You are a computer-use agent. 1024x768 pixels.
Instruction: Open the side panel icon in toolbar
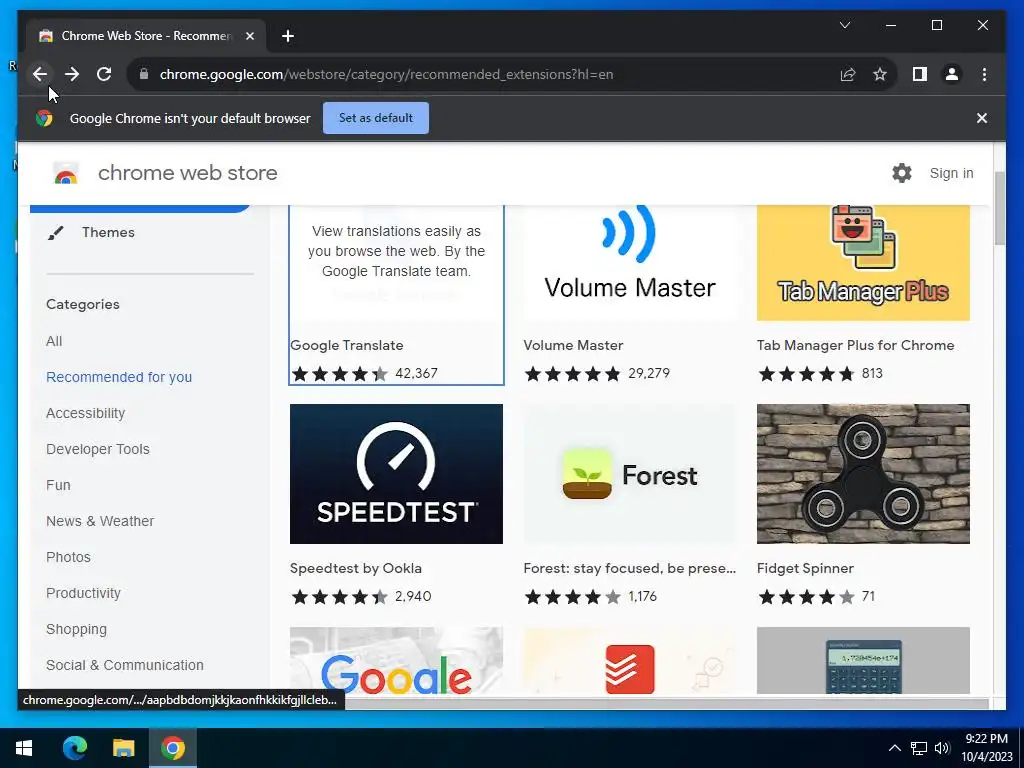920,74
